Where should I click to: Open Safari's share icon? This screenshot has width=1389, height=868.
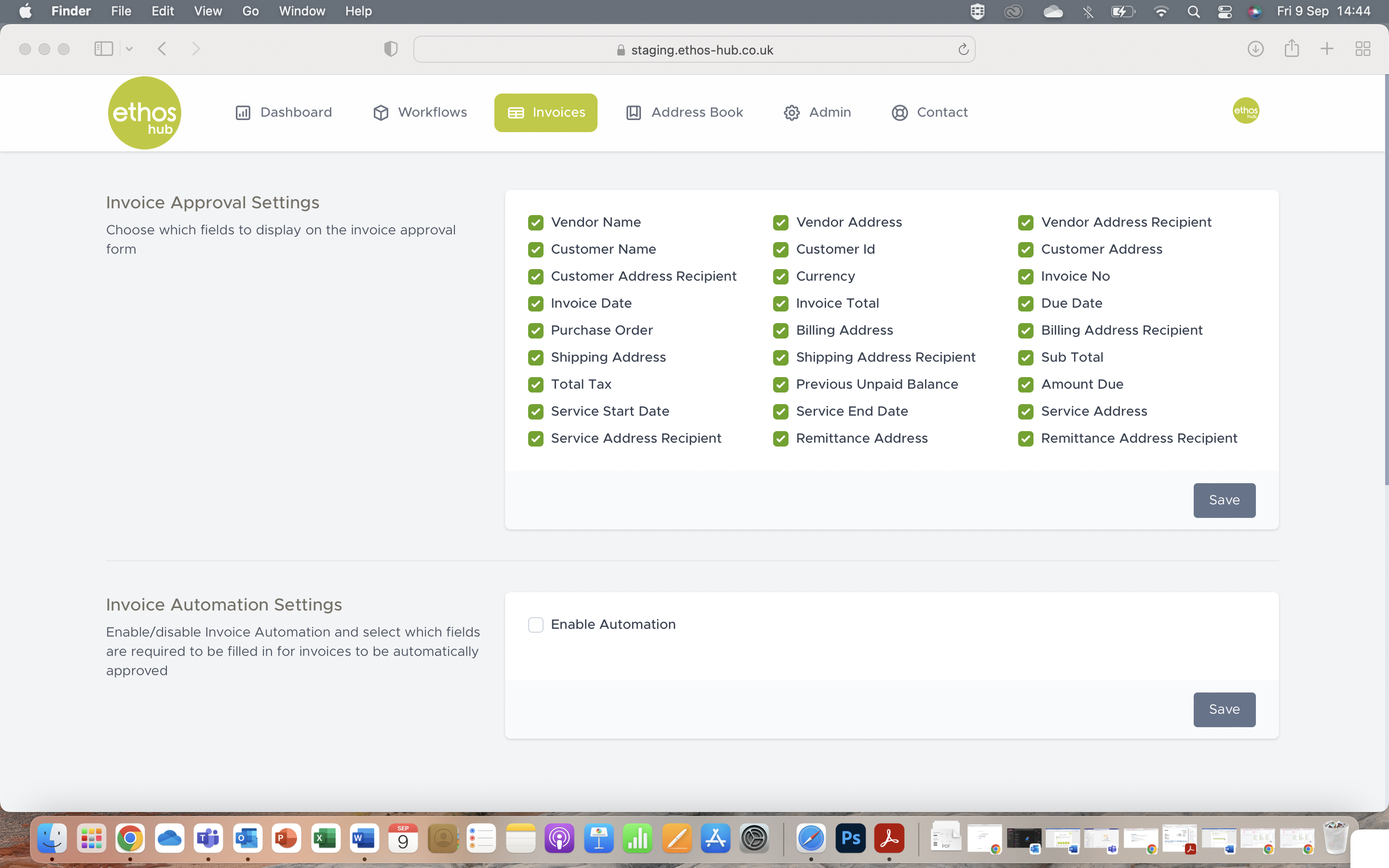[x=1291, y=49]
